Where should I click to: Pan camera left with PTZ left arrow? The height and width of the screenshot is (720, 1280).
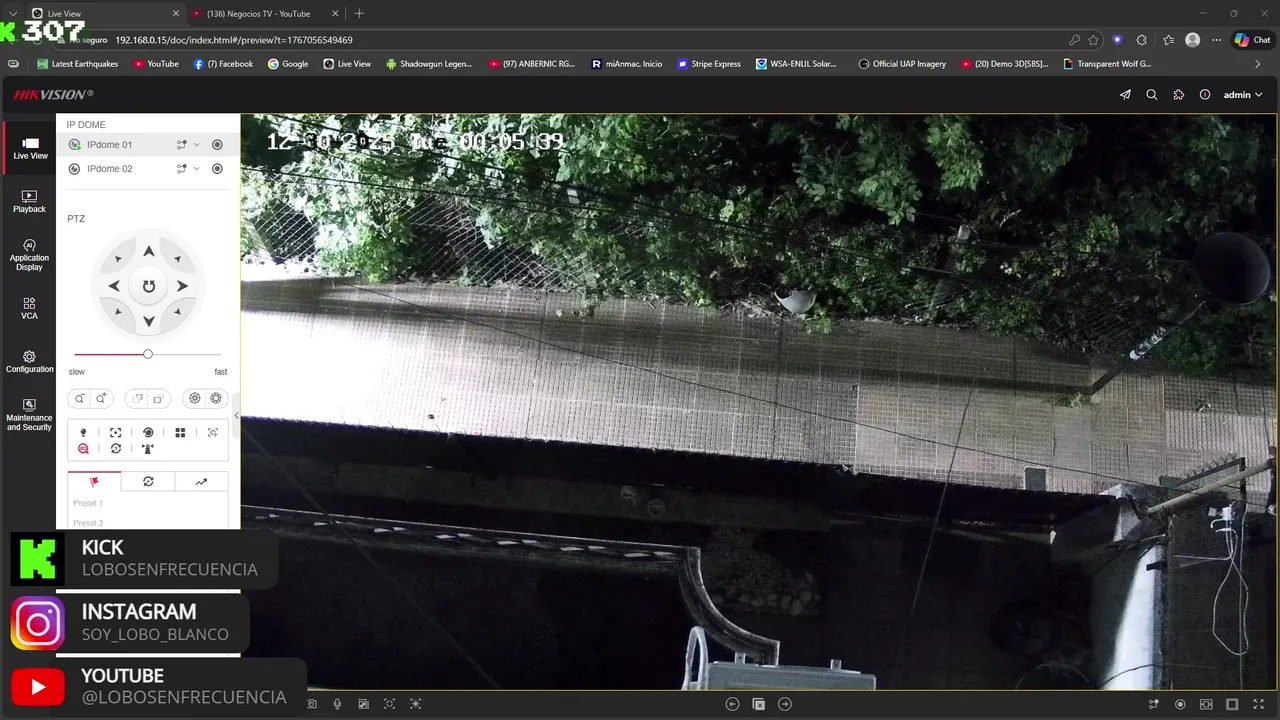114,286
